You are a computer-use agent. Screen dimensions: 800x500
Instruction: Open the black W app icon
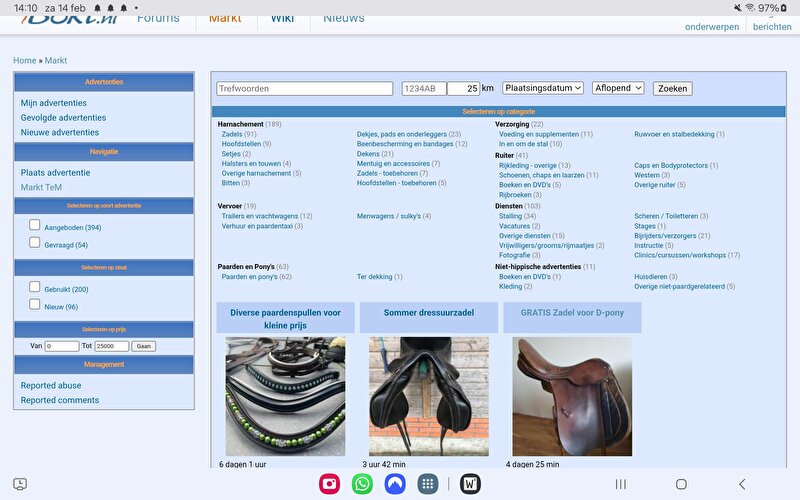click(470, 484)
